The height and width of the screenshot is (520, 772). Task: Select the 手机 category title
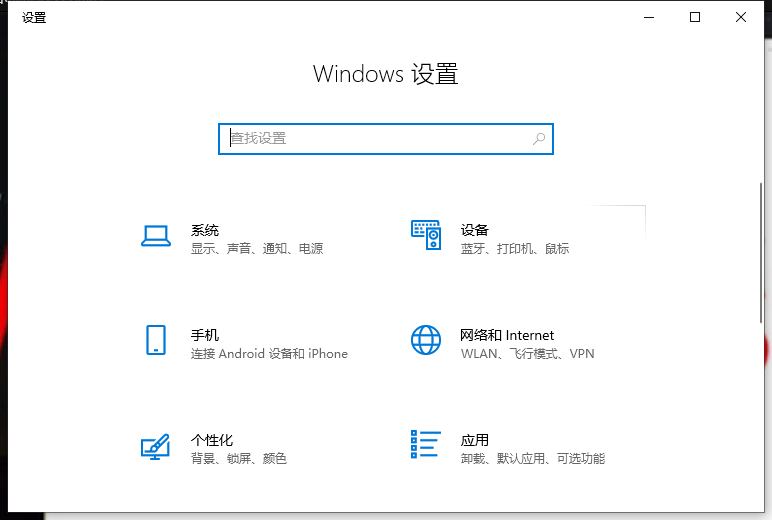point(205,335)
